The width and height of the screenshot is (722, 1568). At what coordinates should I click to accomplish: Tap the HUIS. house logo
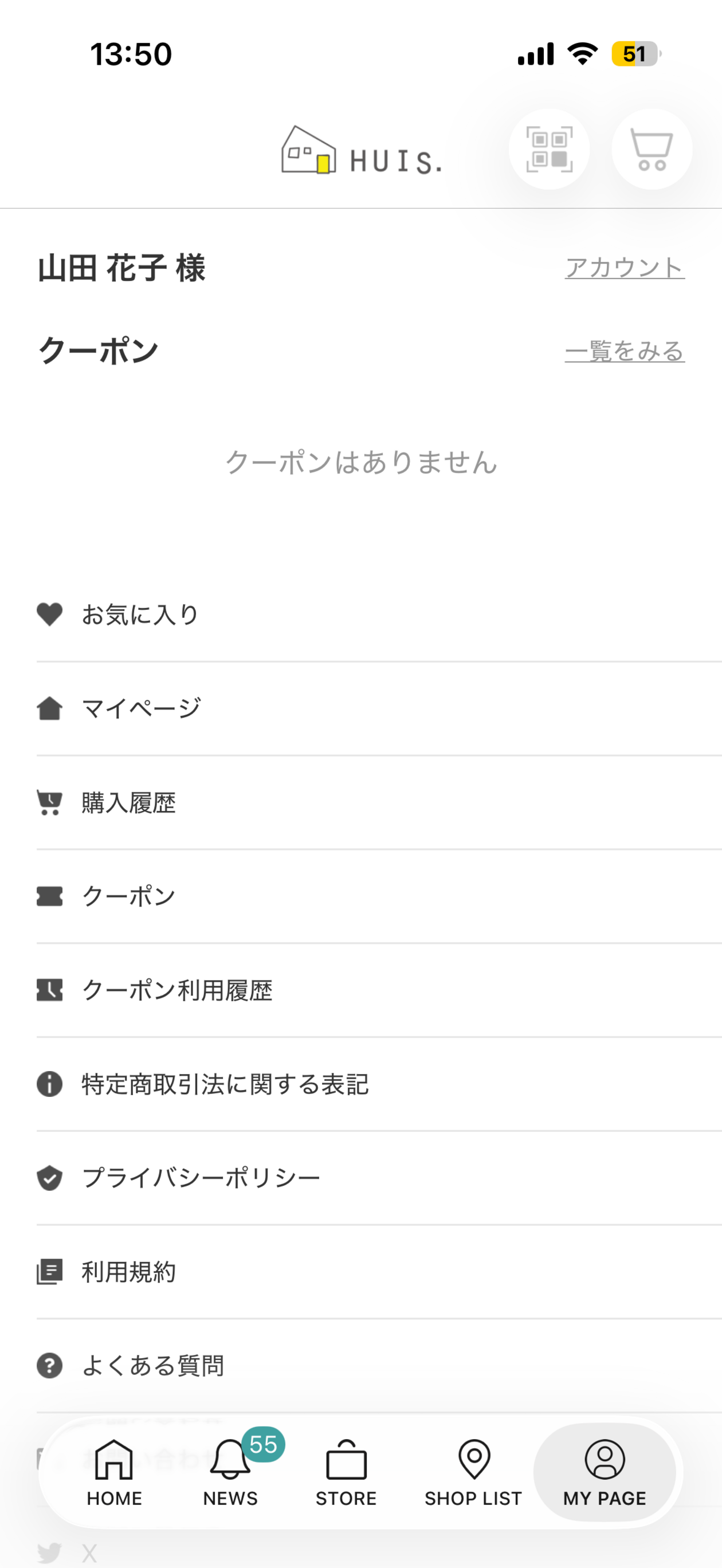[362, 150]
